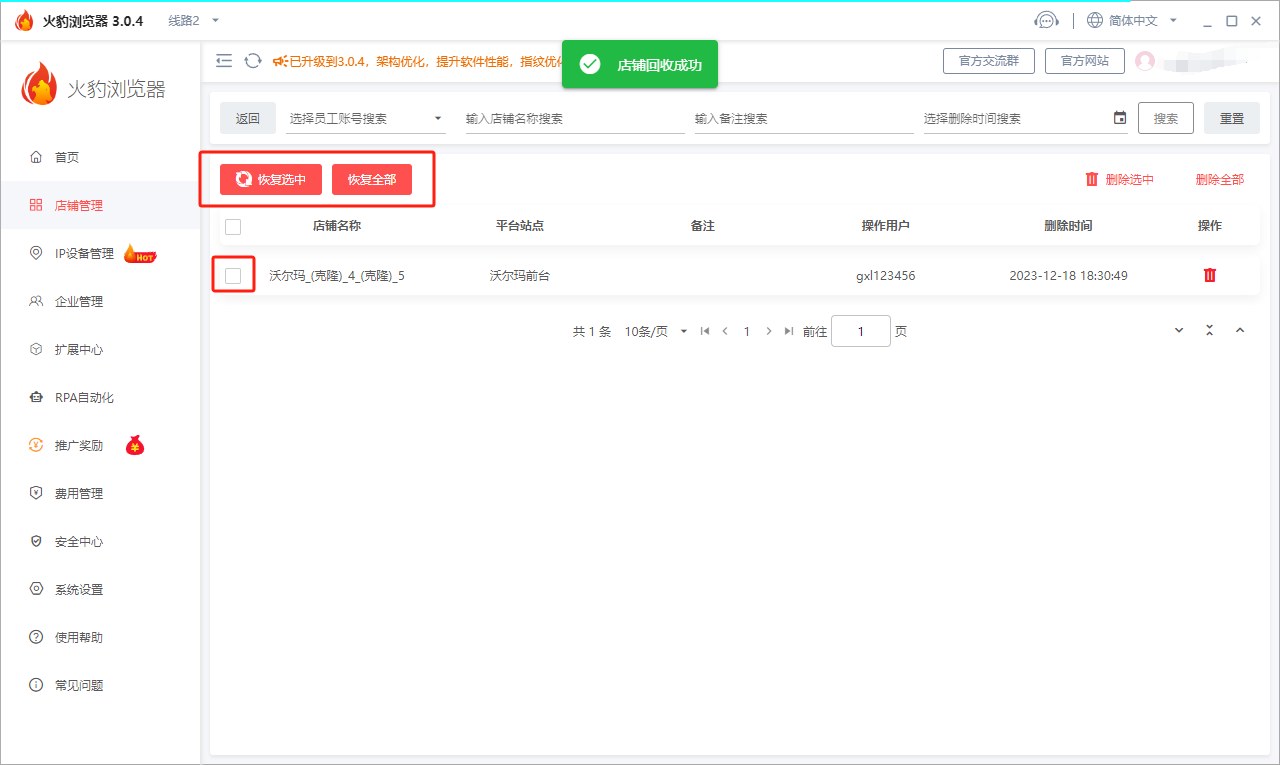Click the 推广奖励 red envelope icon

tap(137, 445)
